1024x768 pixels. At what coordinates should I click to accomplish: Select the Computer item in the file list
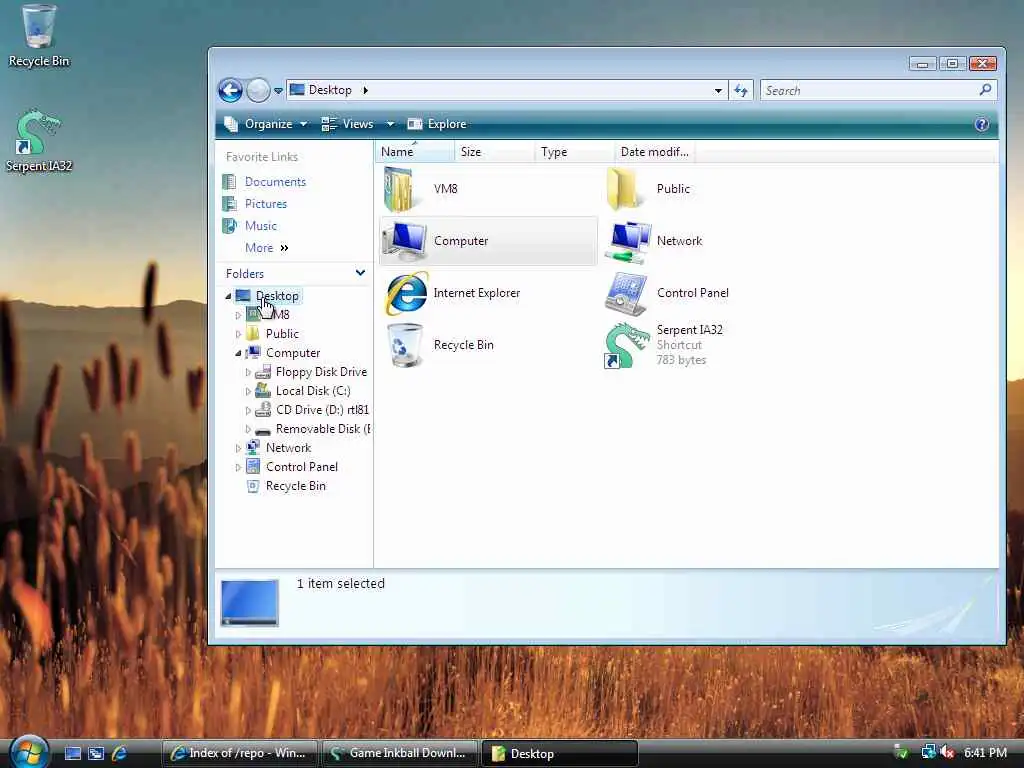point(488,241)
